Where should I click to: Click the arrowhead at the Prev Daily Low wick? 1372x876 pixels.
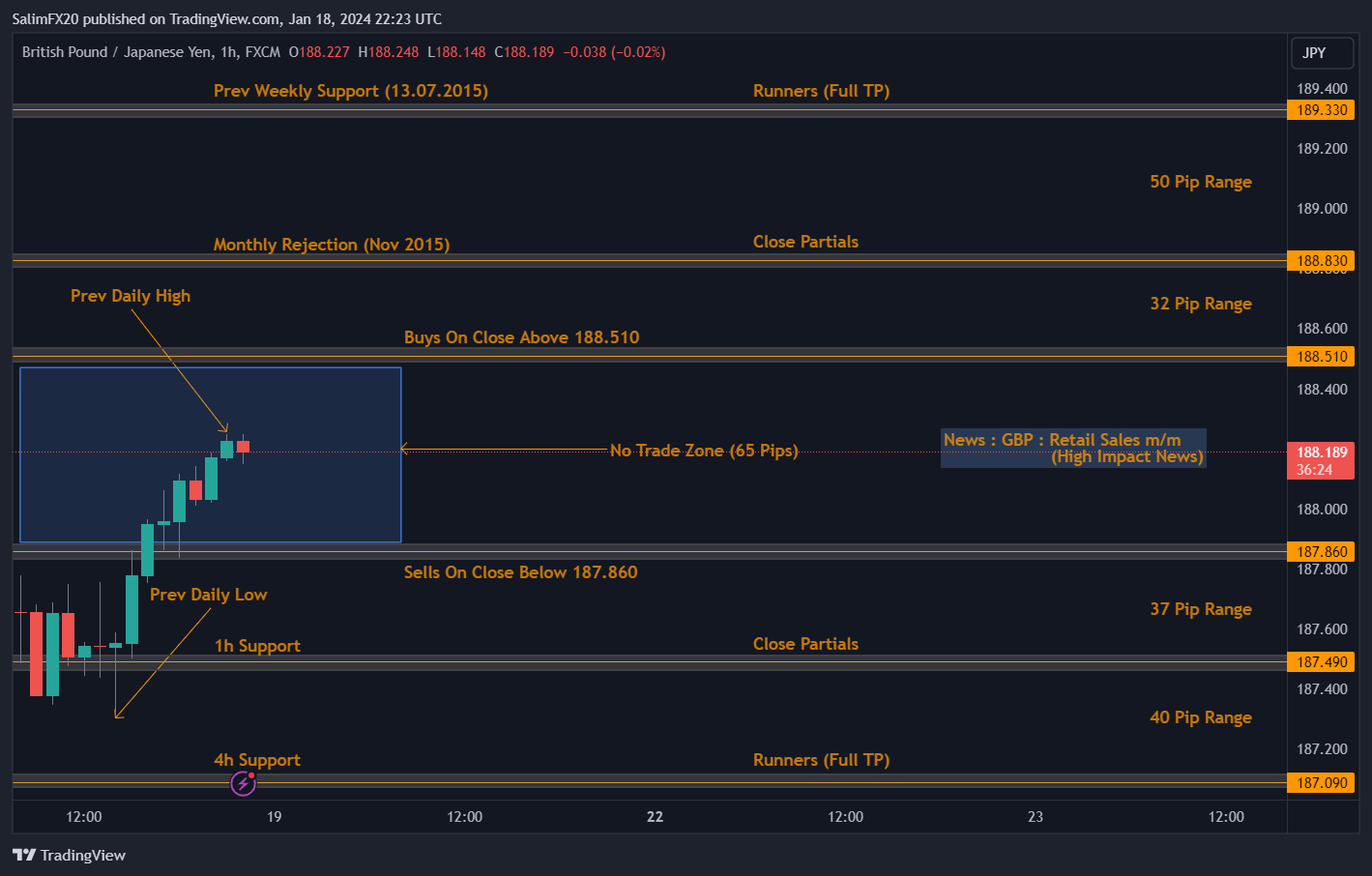pyautogui.click(x=118, y=715)
